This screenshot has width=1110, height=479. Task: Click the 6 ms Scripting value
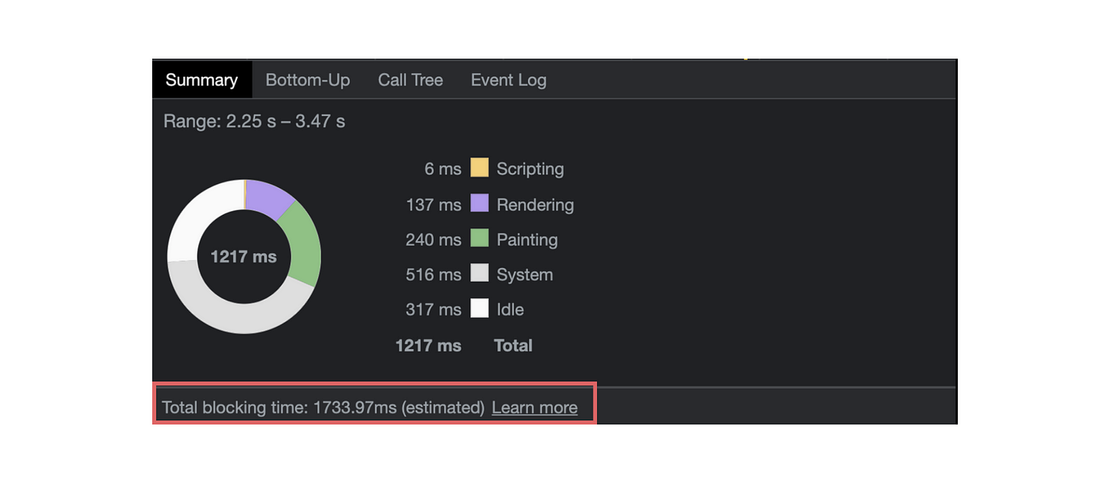pos(443,168)
